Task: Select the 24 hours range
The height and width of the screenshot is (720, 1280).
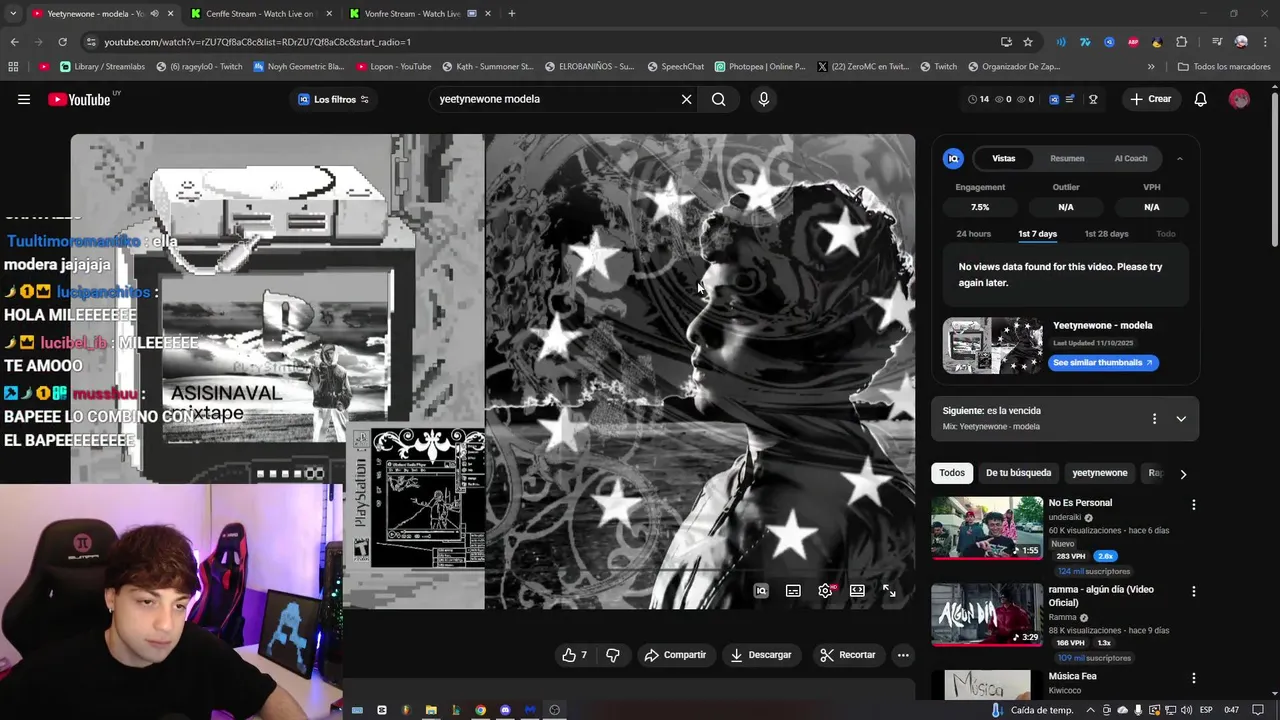Action: [x=973, y=234]
